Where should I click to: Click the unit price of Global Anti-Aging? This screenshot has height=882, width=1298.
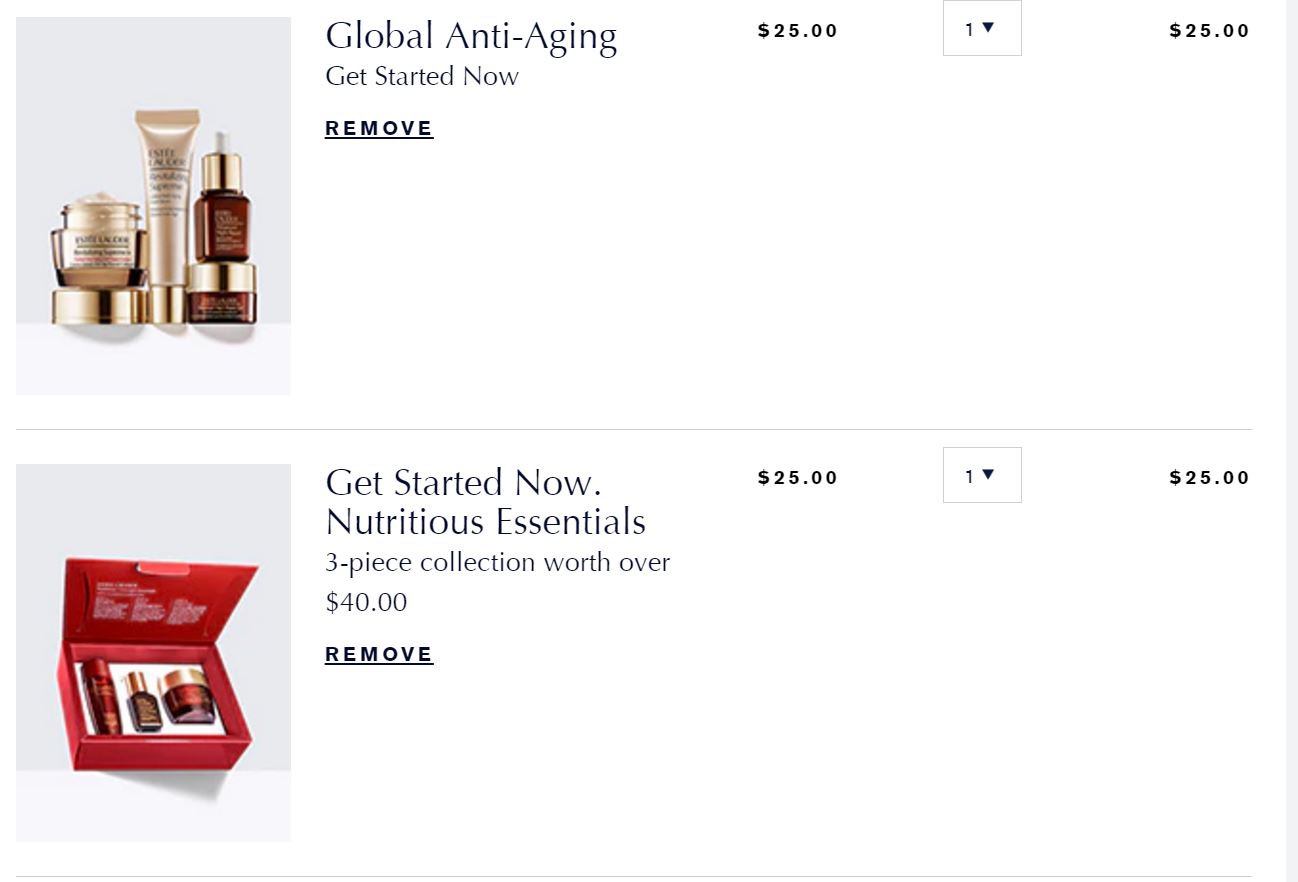coord(797,31)
